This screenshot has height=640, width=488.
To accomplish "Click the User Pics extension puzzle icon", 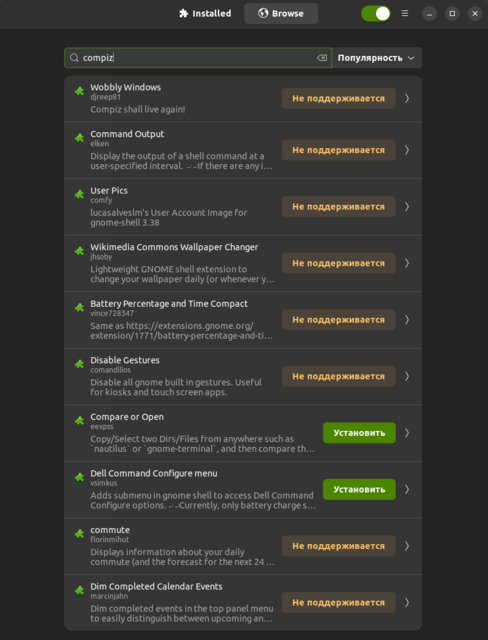I will [79, 194].
